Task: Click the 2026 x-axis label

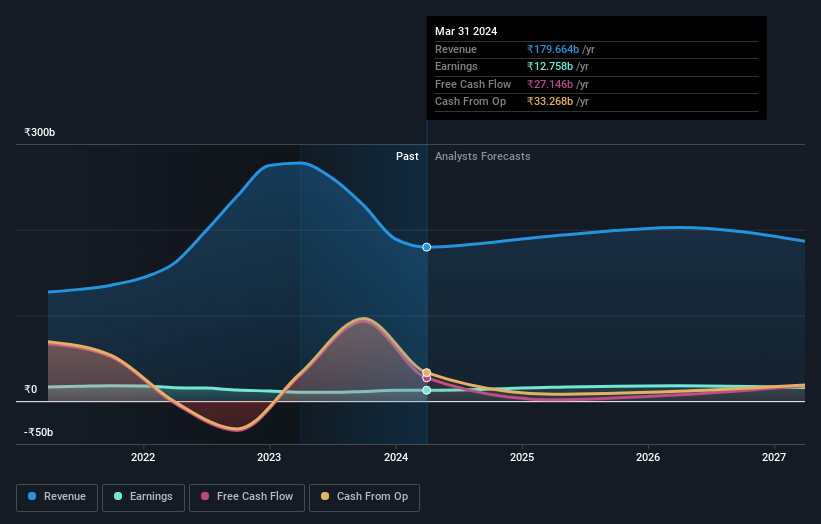Action: (x=648, y=457)
